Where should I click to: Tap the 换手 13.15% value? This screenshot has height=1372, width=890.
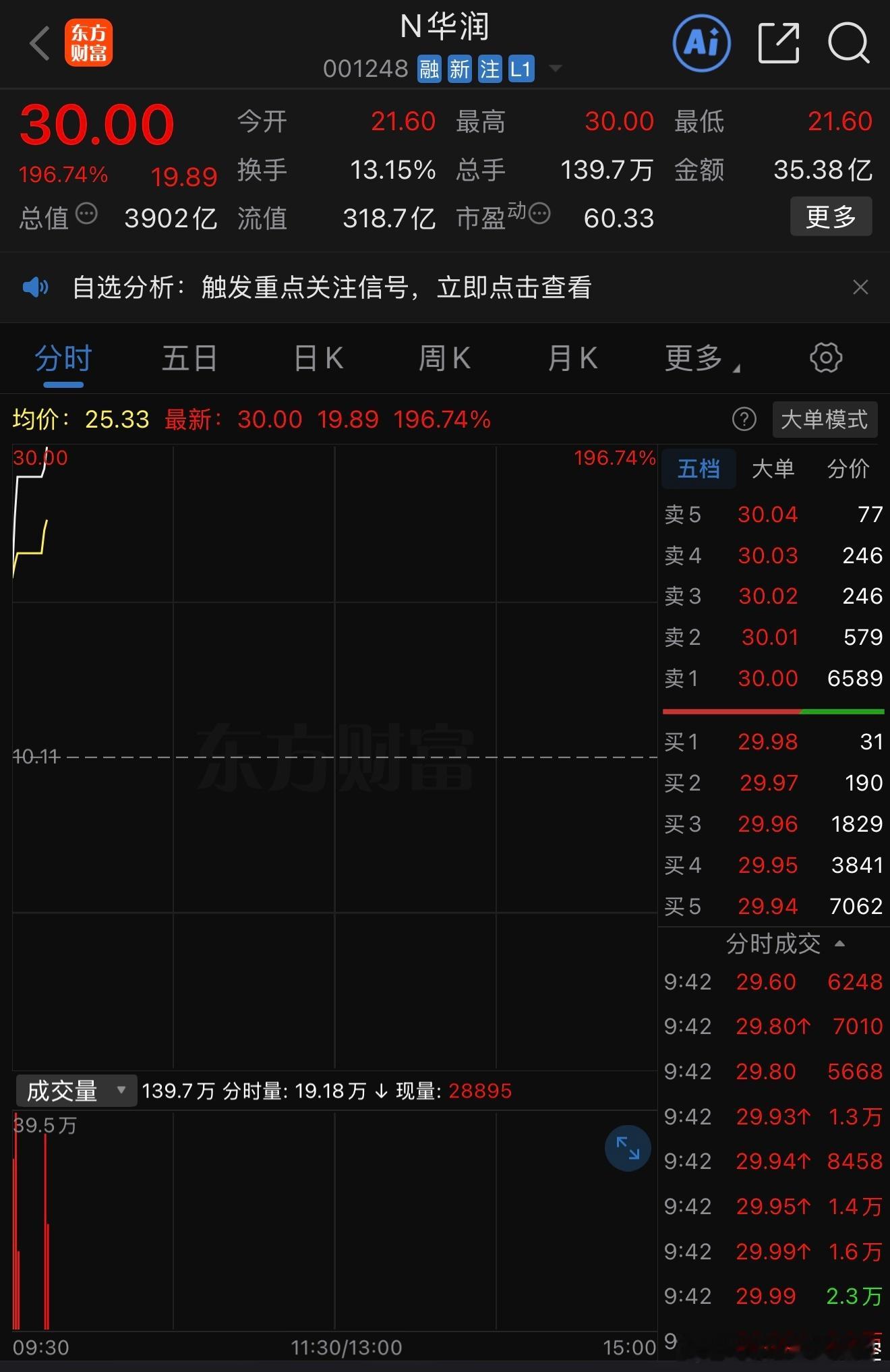[392, 170]
